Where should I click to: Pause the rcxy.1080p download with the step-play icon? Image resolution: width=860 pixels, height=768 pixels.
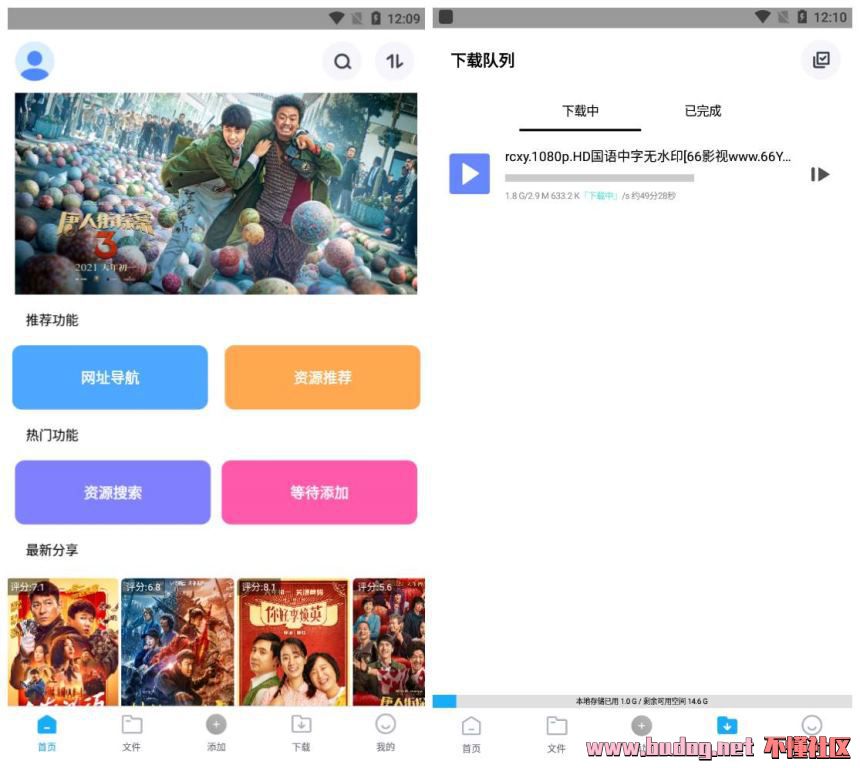coord(820,174)
